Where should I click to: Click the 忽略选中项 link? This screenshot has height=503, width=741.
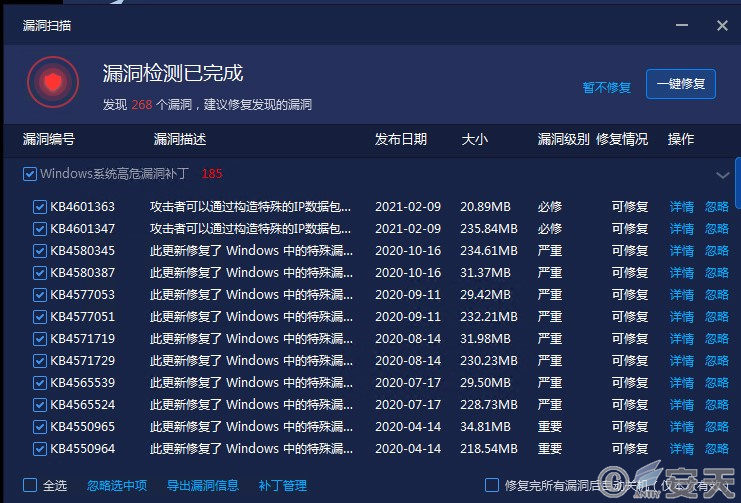click(x=117, y=486)
